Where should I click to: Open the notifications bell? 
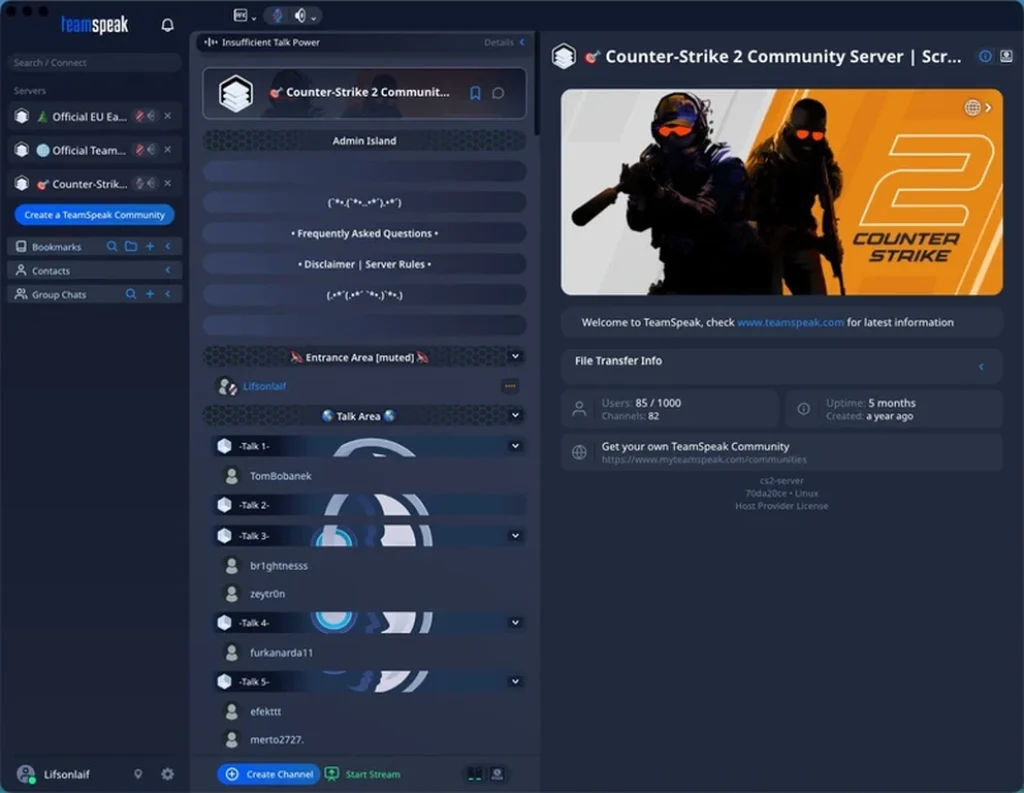[x=167, y=25]
